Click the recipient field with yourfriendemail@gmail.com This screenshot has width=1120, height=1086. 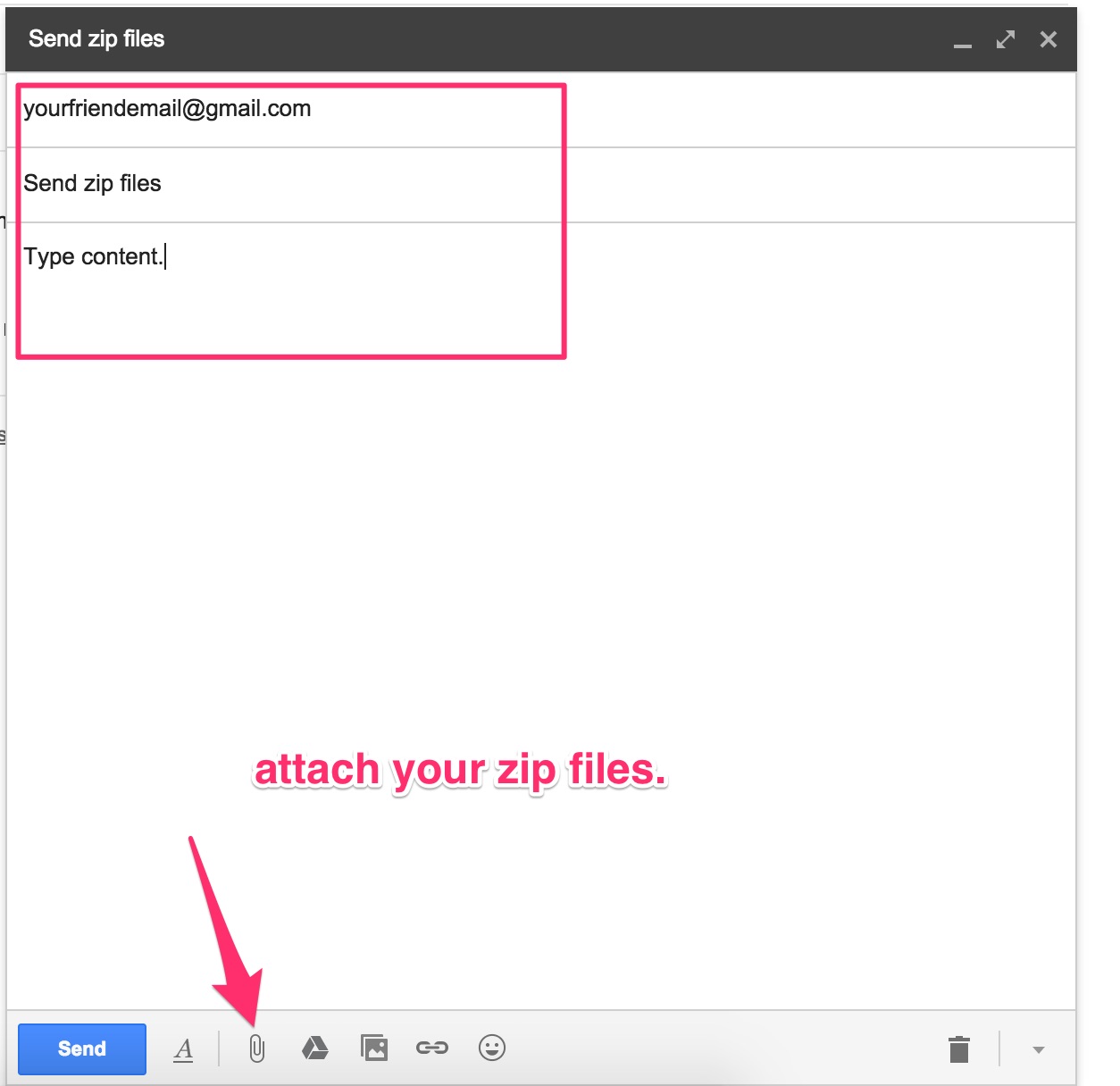click(x=541, y=110)
